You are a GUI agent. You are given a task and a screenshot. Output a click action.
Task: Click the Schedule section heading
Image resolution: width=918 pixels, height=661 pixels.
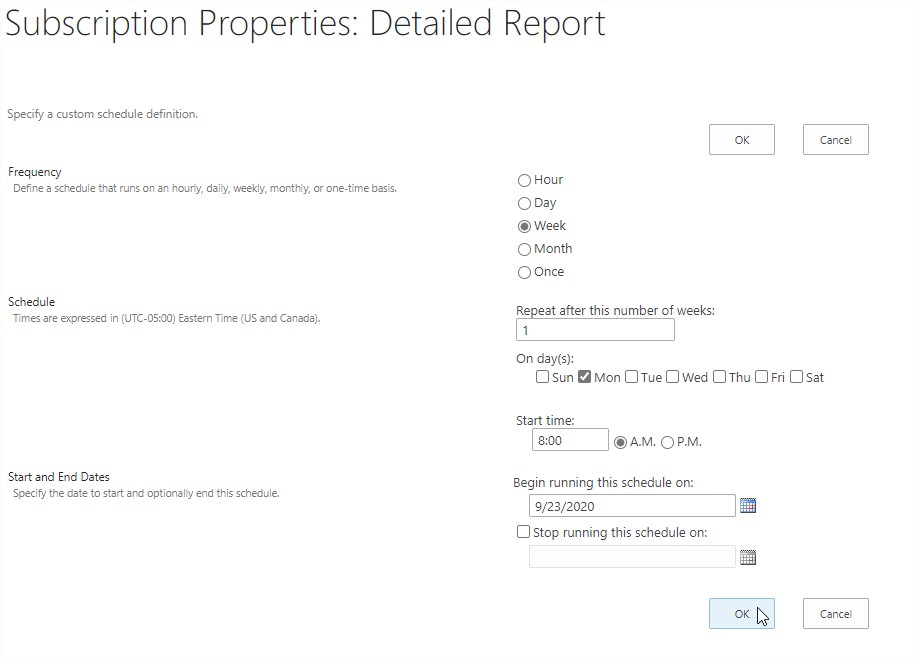[32, 302]
